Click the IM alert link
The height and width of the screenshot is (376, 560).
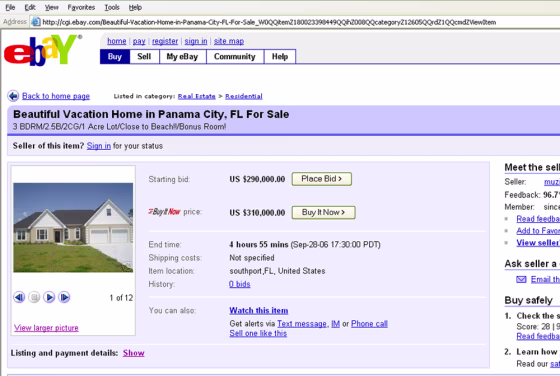[x=335, y=324]
